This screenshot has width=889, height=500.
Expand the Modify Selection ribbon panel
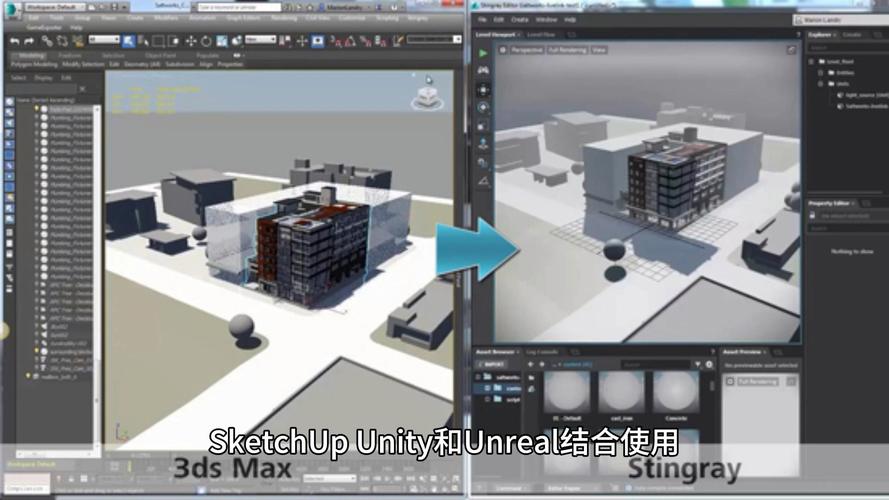point(83,65)
